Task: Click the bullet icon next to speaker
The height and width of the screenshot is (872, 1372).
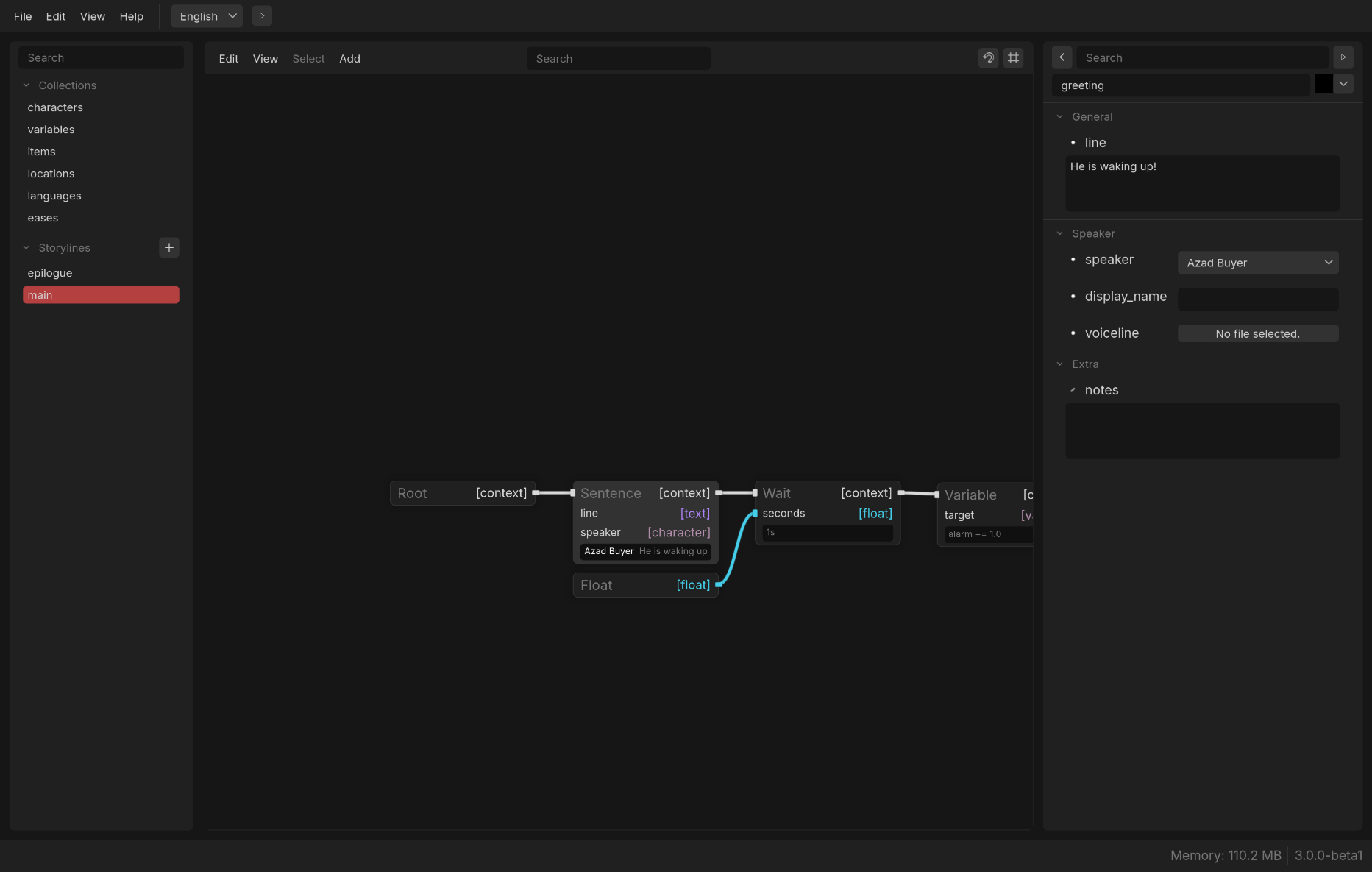Action: coord(1073,260)
